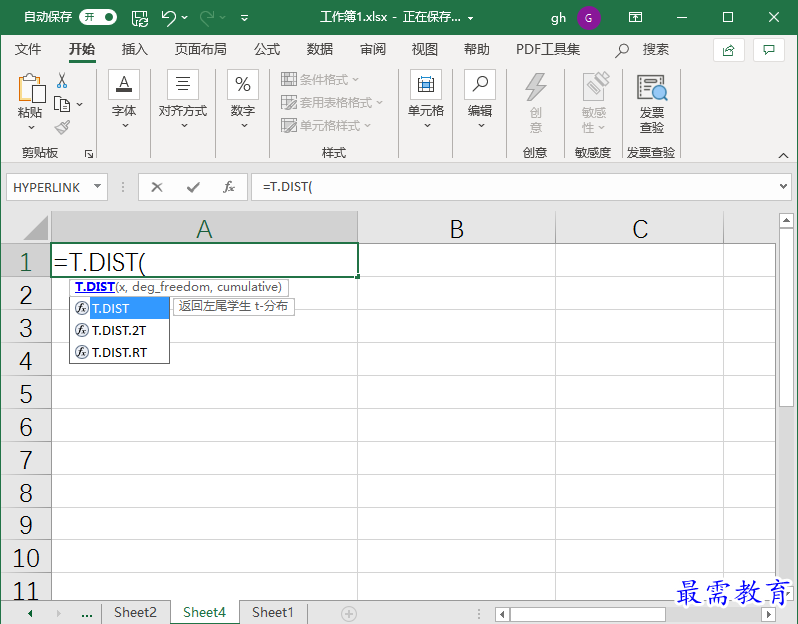Open Ribbon Display Options icon
This screenshot has width=798, height=624.
coord(635,17)
